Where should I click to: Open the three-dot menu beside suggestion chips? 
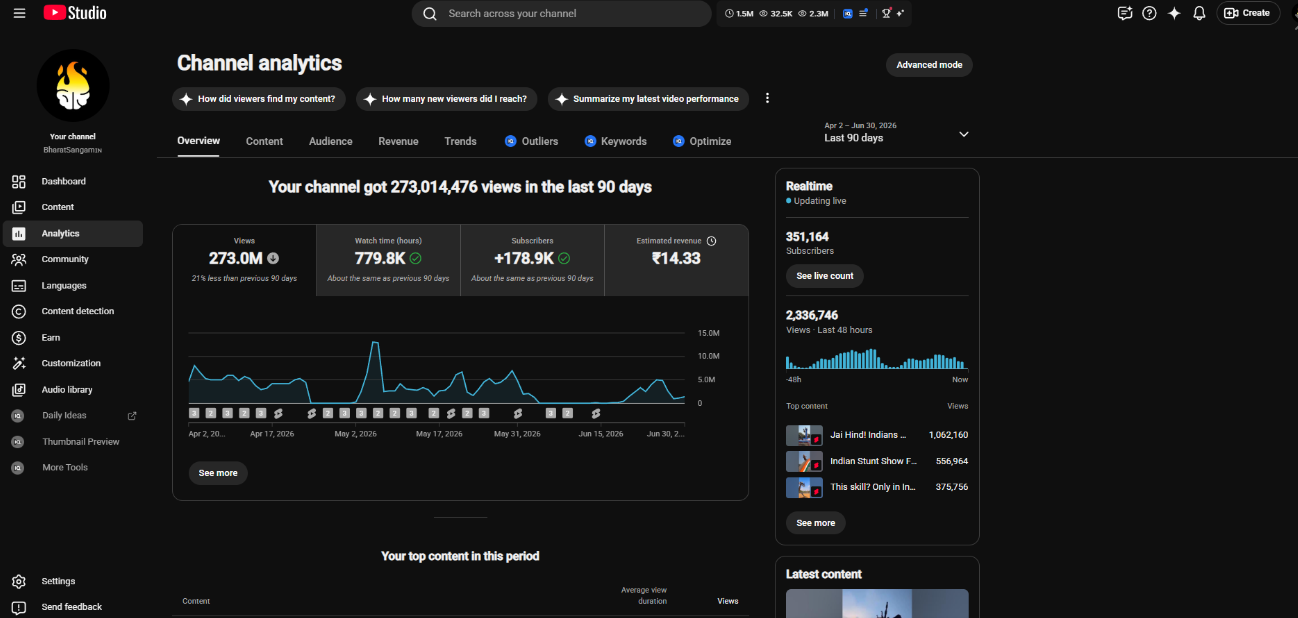(768, 98)
